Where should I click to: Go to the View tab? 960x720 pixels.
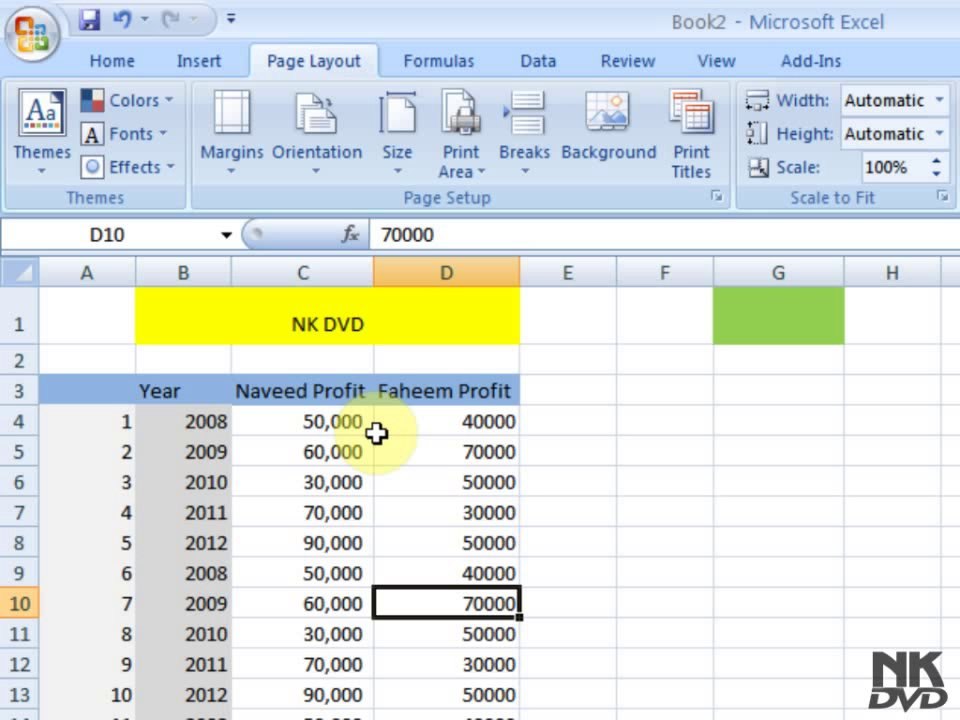716,61
